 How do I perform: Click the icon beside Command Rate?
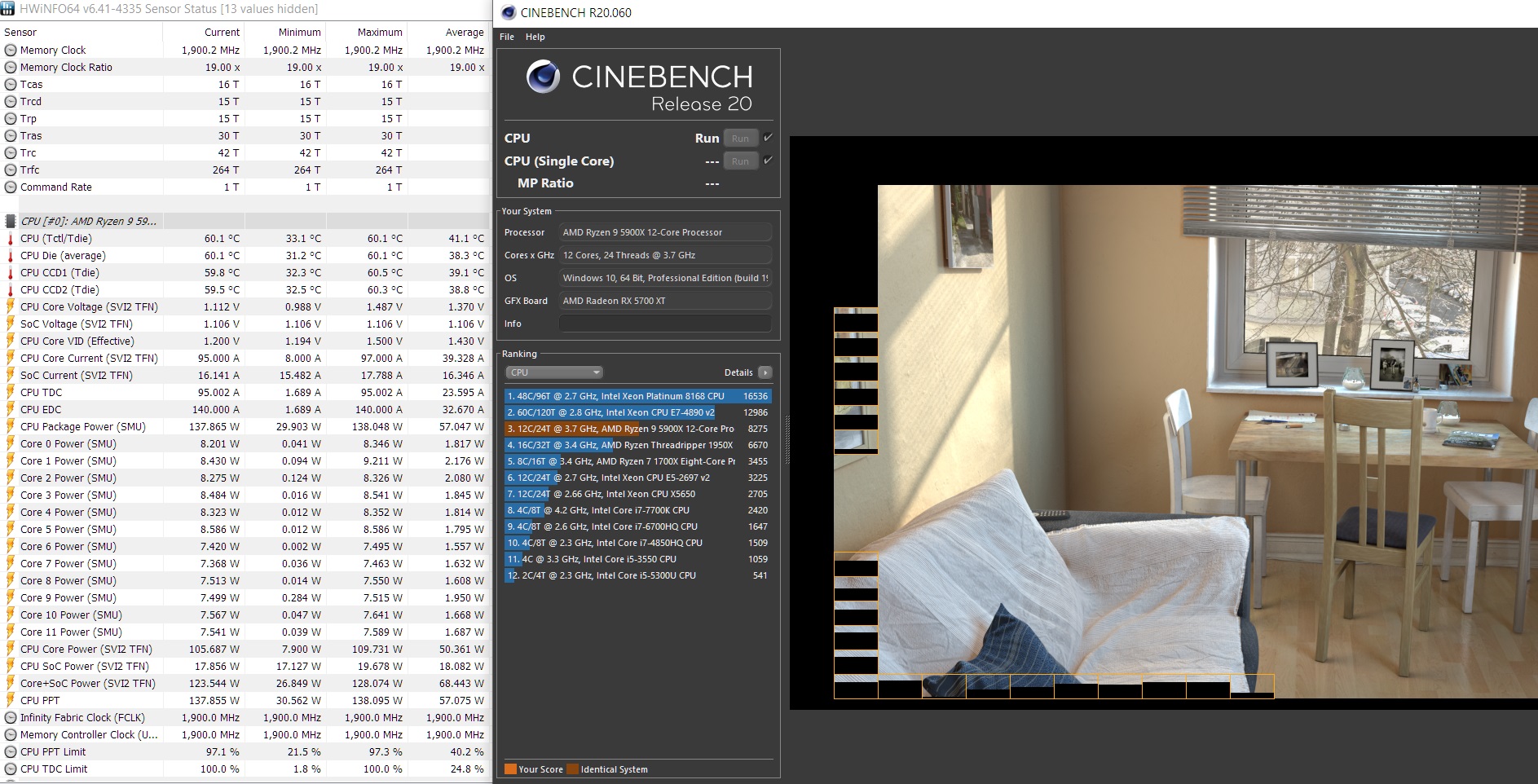coord(11,187)
